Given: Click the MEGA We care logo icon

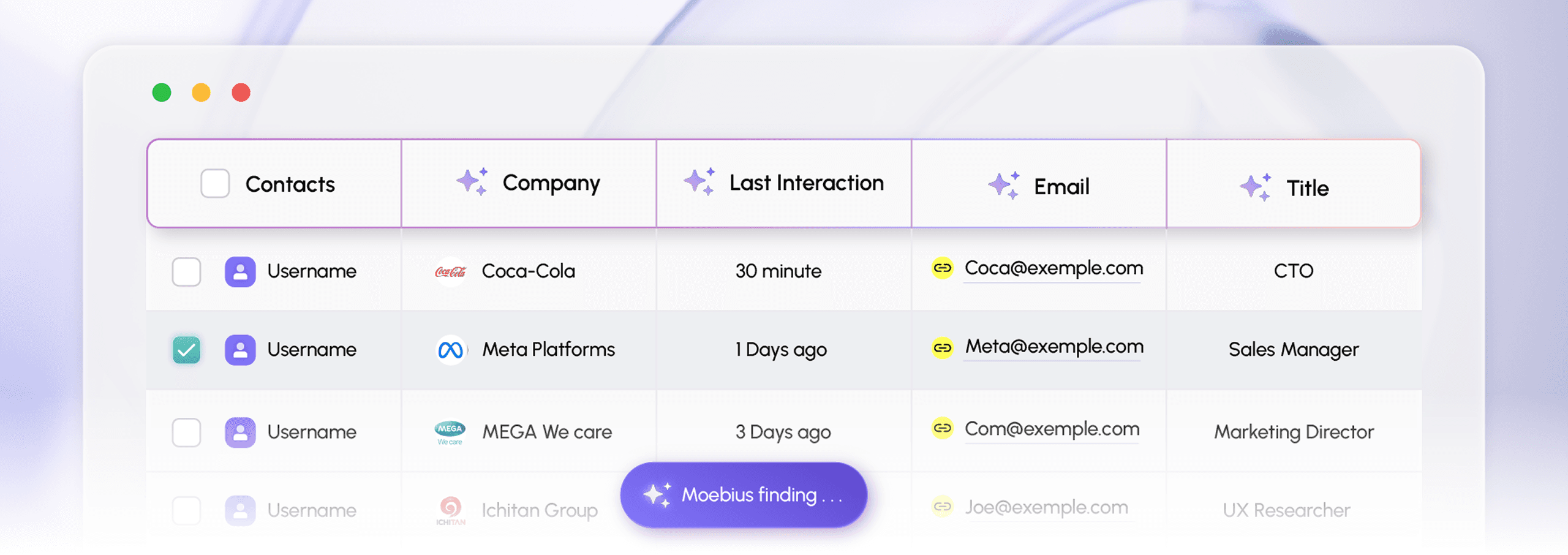Looking at the screenshot, I should click(450, 432).
